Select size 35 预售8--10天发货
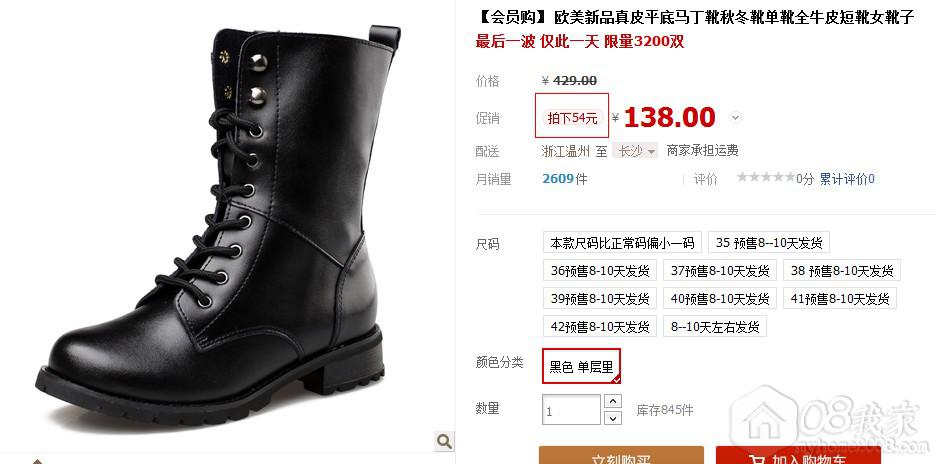The width and height of the screenshot is (936, 464). 769,242
